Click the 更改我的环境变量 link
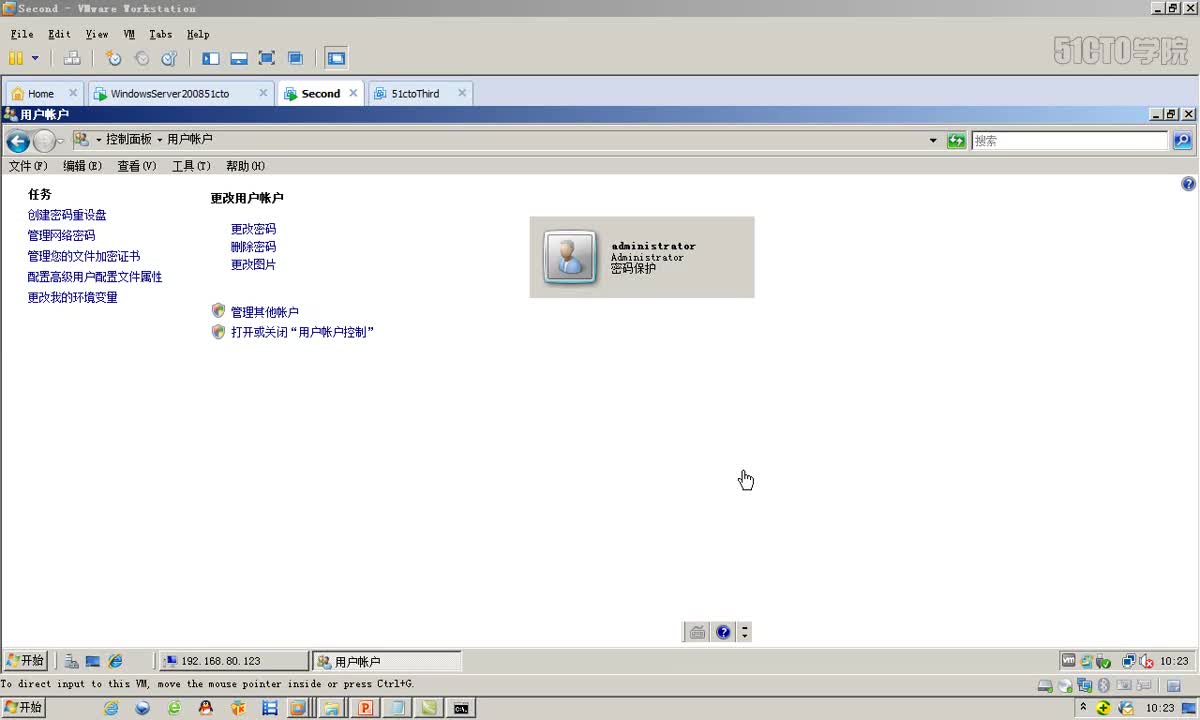The image size is (1200, 720). coord(73,298)
